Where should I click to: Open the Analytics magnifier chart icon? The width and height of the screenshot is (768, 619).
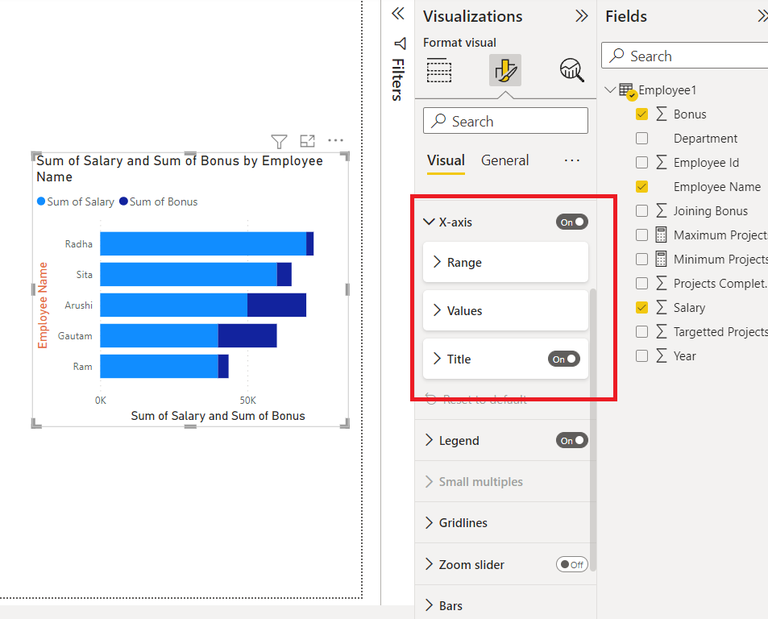pyautogui.click(x=572, y=71)
